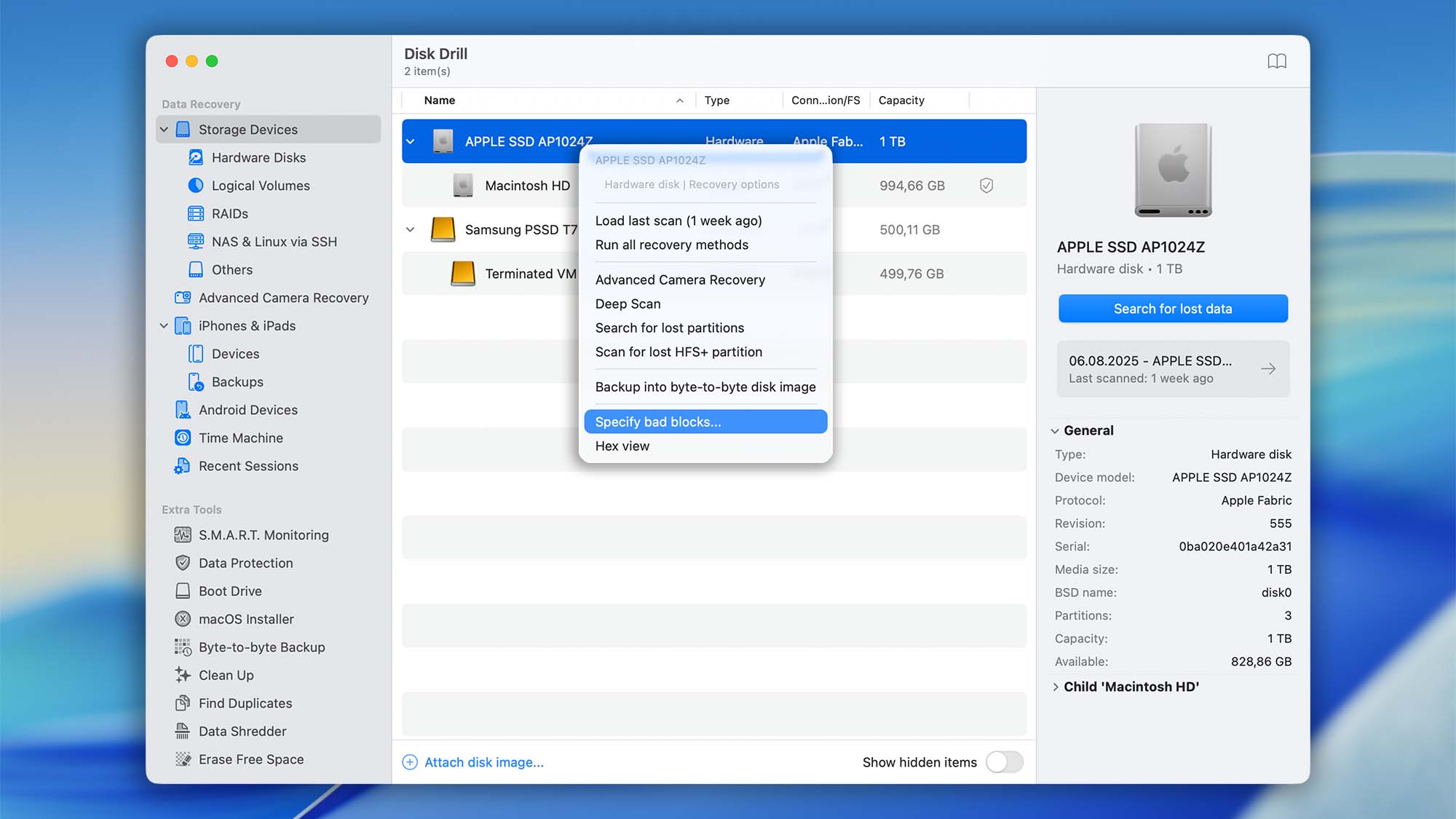Expand the Child 'Macintosh HD' section
1456x819 pixels.
[x=1055, y=687]
